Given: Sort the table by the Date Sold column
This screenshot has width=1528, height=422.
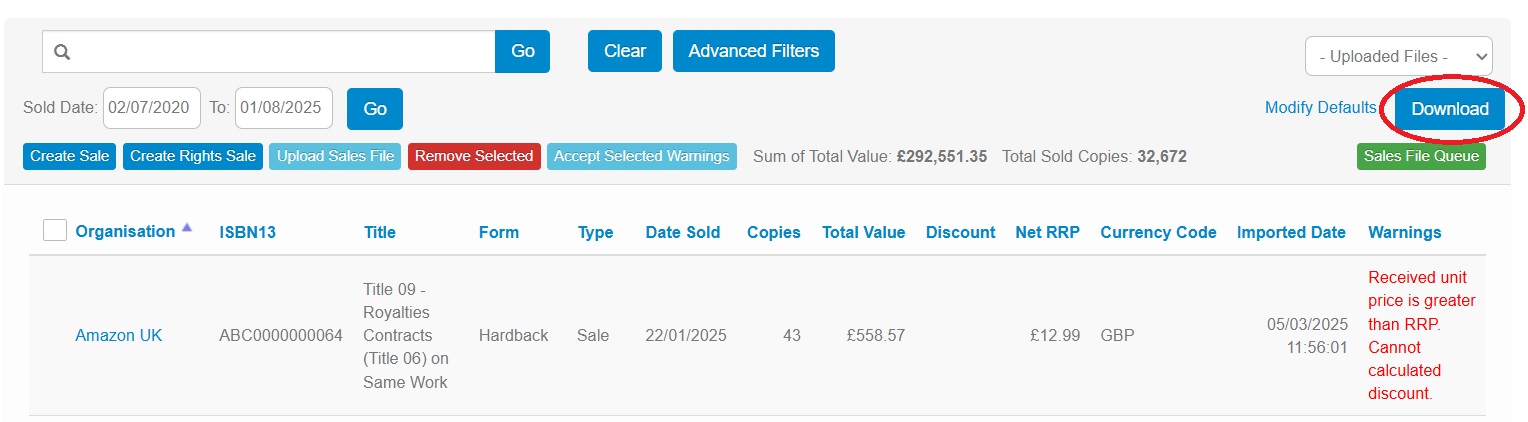Looking at the screenshot, I should [683, 232].
